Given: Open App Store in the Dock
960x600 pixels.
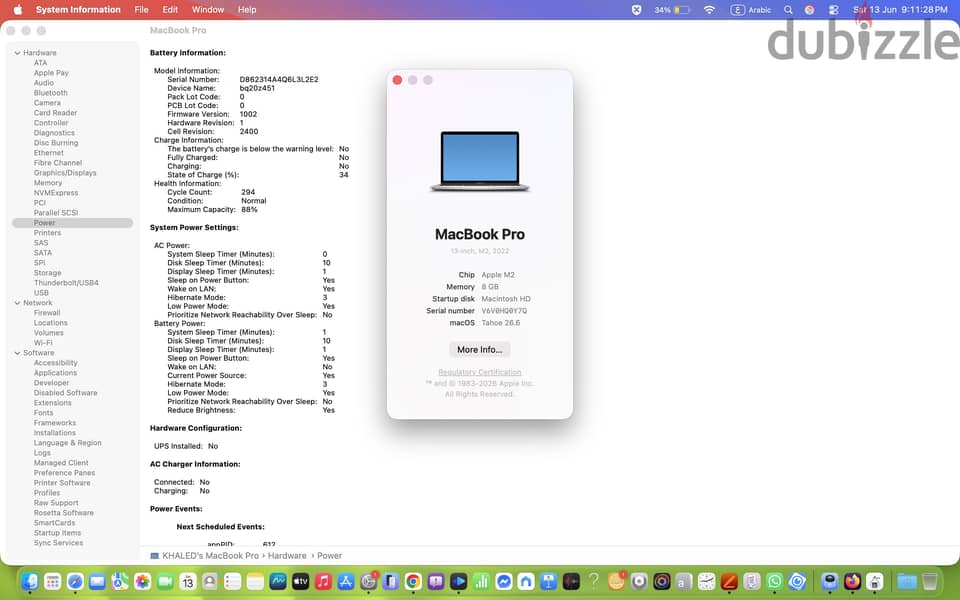Looking at the screenshot, I should pos(346,582).
